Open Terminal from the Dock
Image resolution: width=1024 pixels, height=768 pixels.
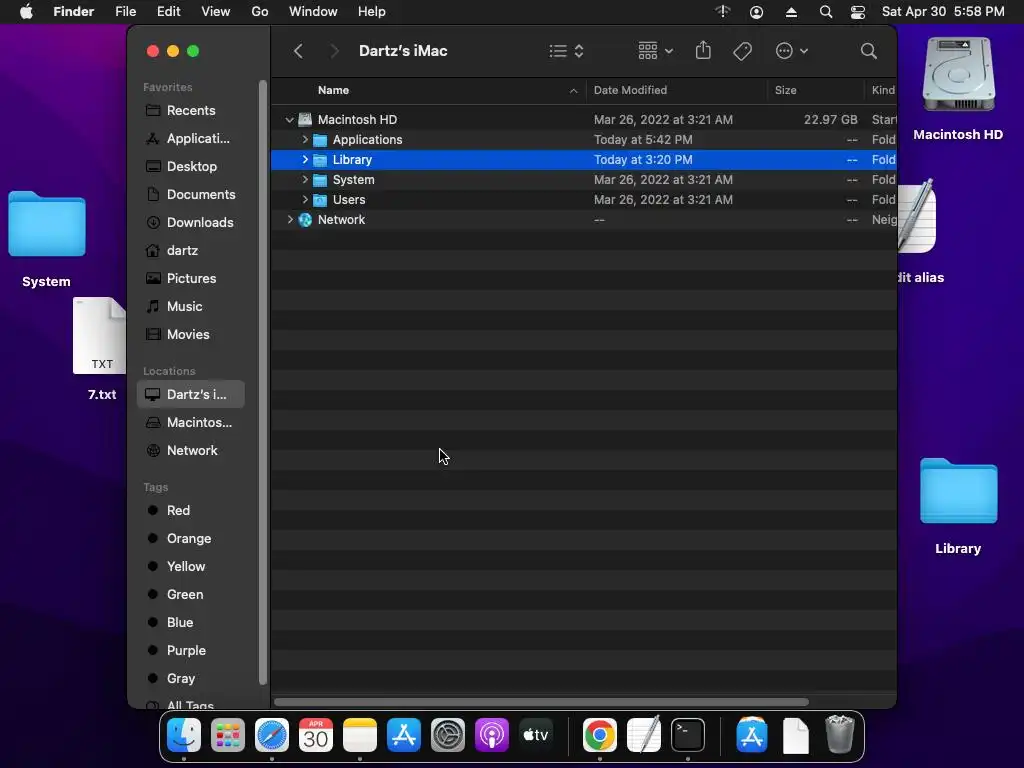tap(688, 735)
